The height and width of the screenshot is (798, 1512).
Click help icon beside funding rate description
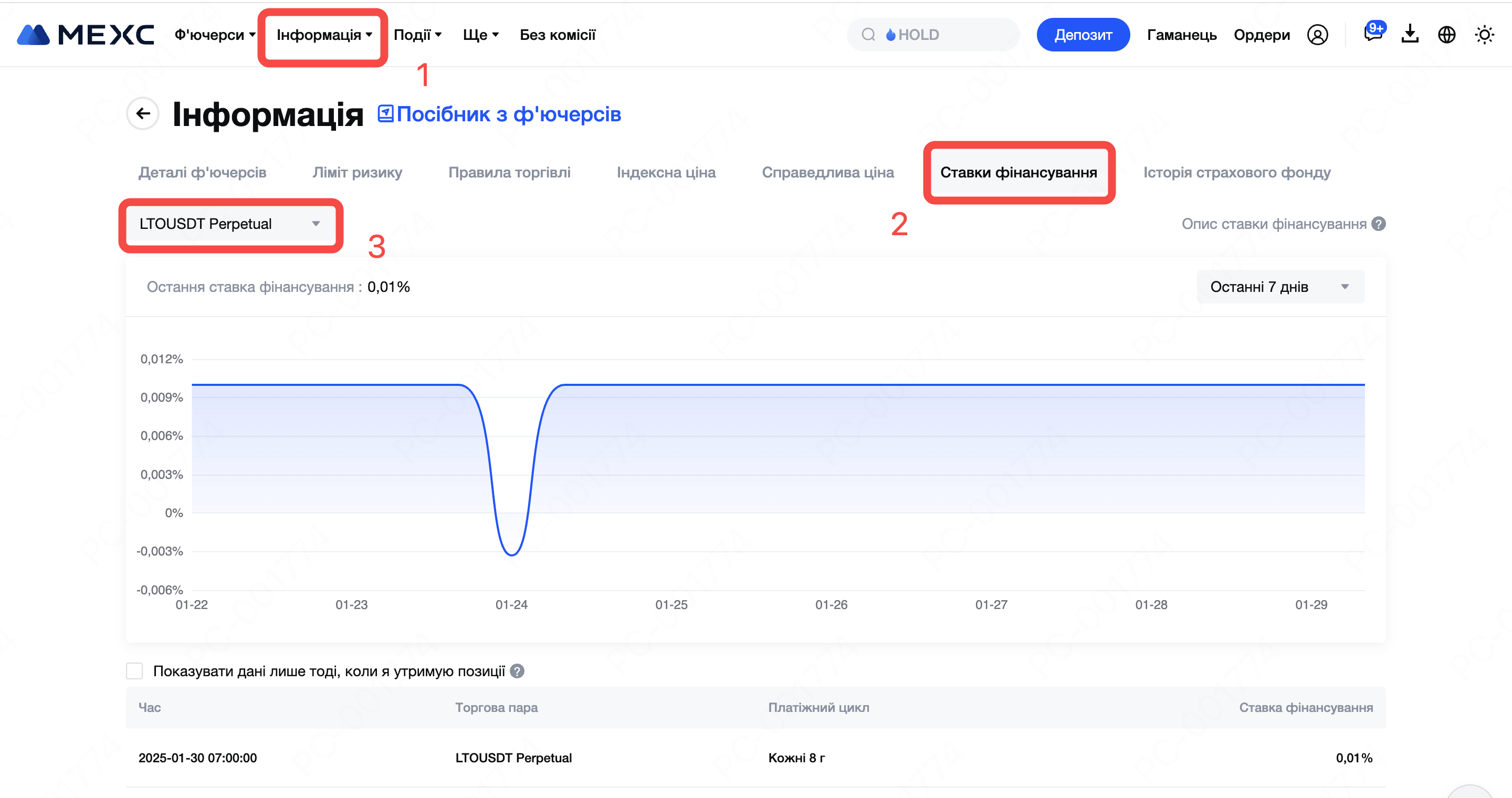[x=1379, y=224]
